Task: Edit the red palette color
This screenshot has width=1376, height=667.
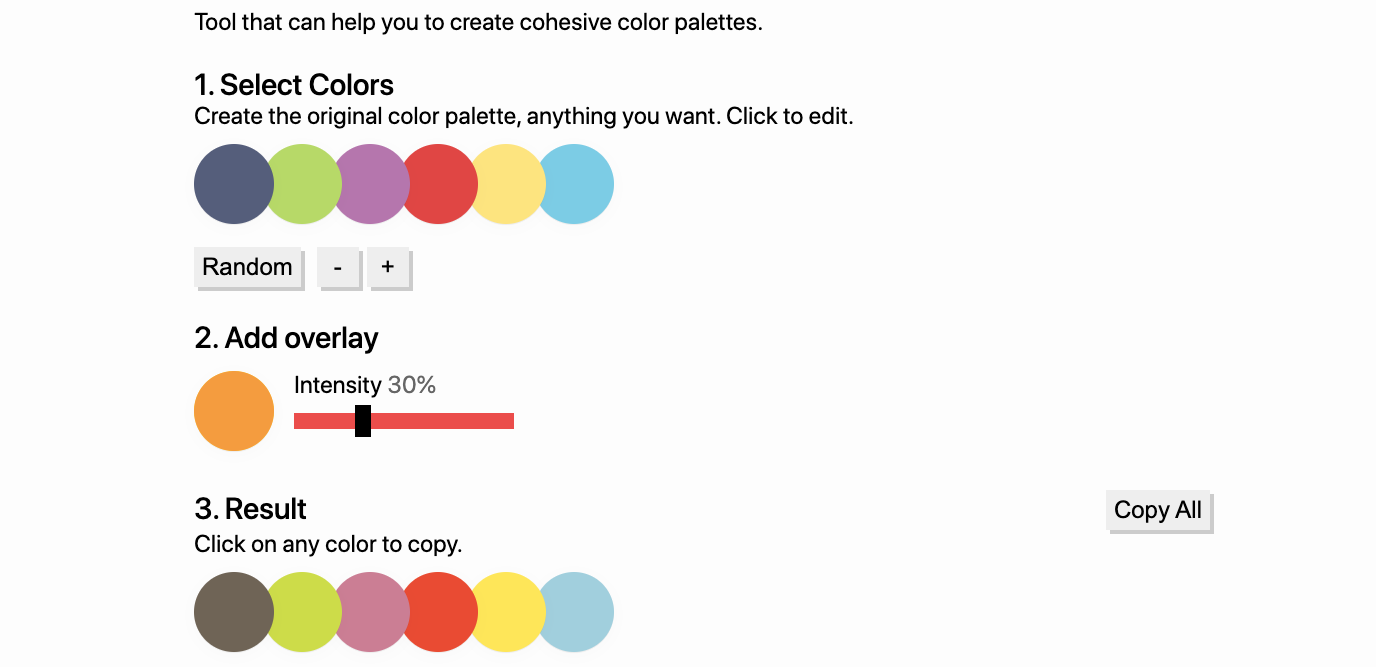Action: click(x=440, y=184)
